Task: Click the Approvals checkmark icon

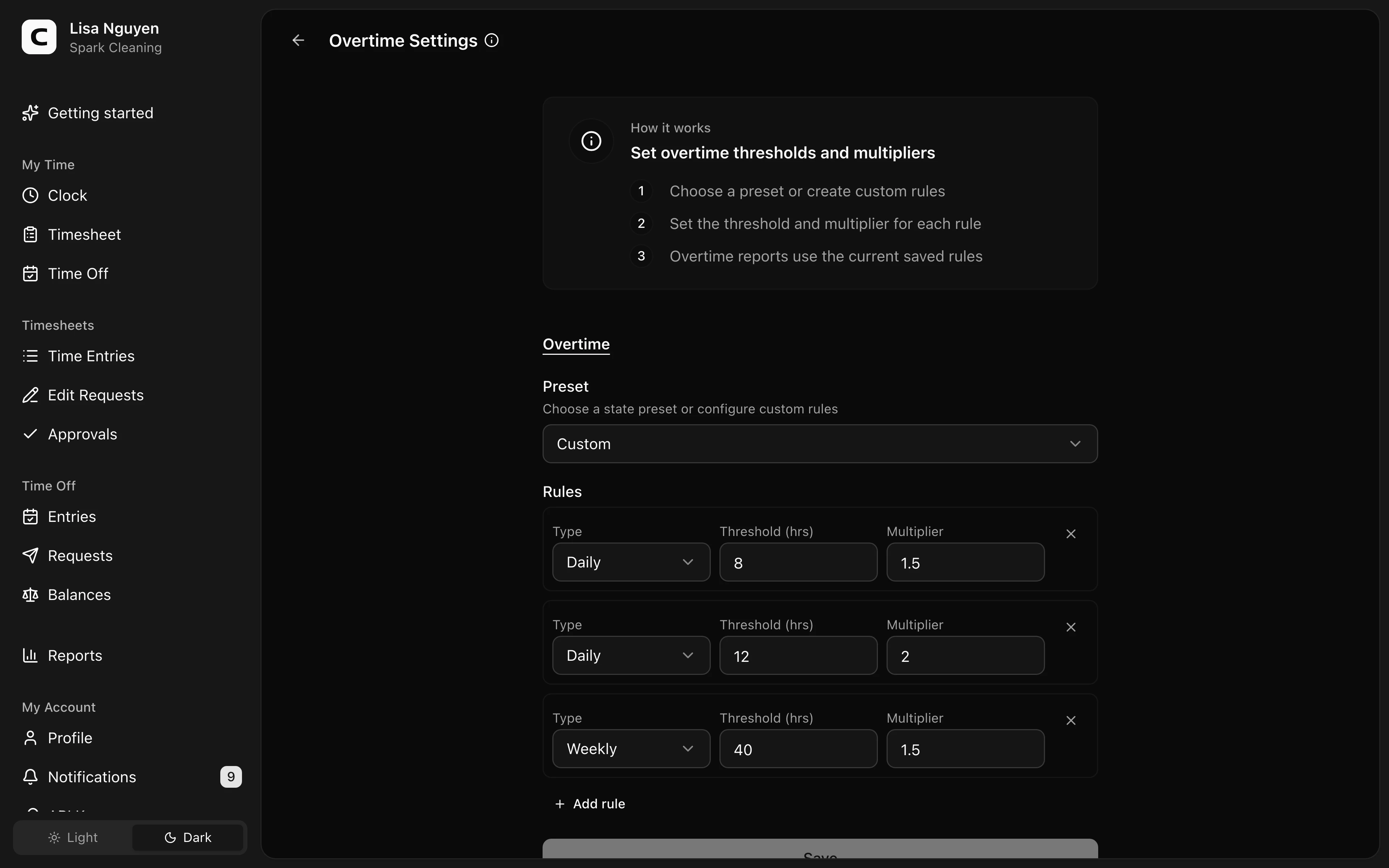Action: tap(30, 434)
